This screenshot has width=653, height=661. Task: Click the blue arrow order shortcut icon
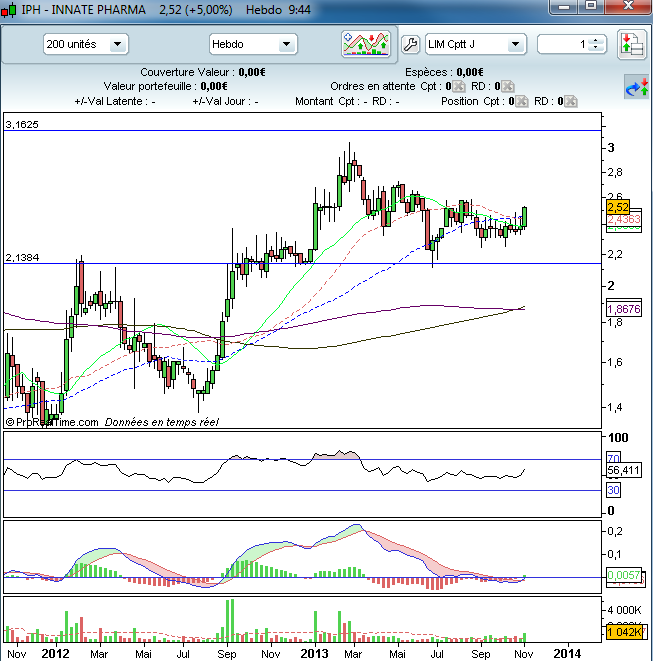pyautogui.click(x=637, y=87)
